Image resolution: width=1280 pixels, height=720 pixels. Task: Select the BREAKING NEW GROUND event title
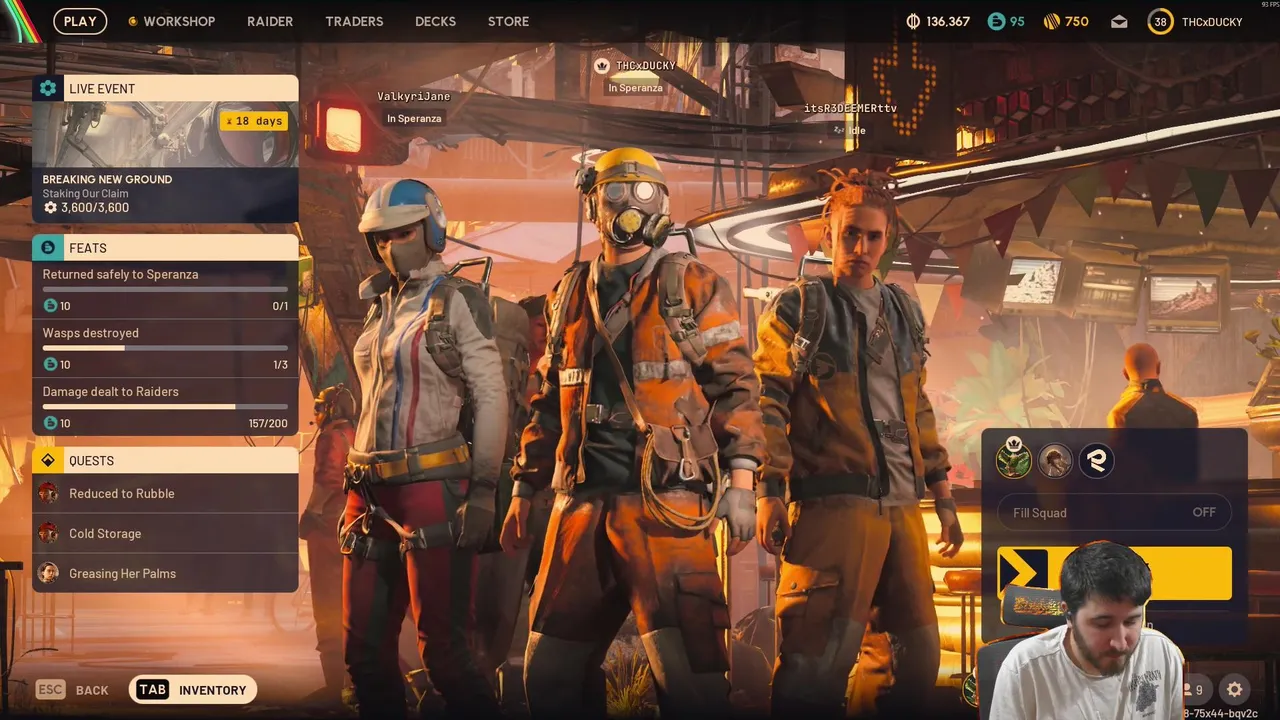point(107,179)
